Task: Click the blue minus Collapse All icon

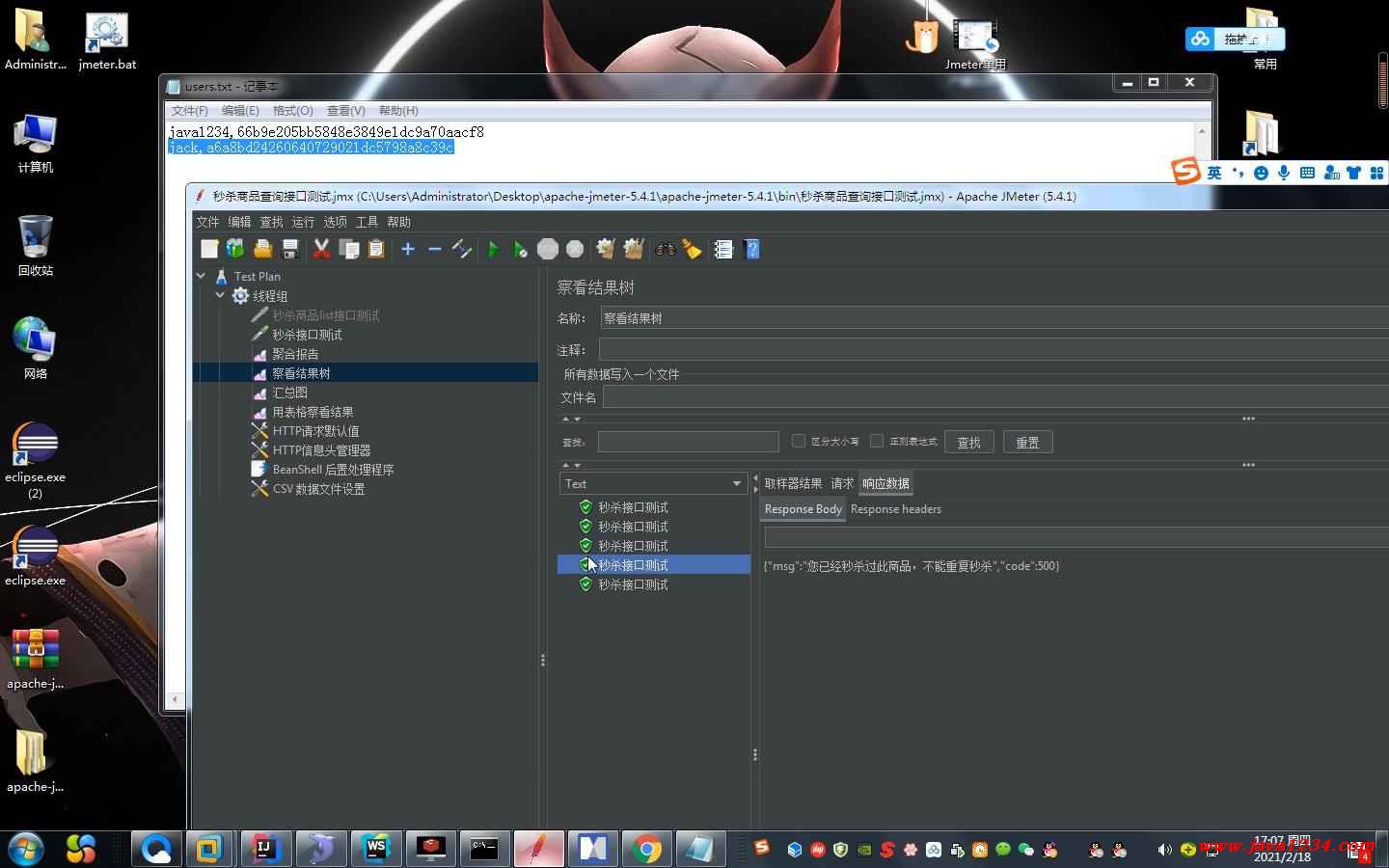Action: [435, 249]
